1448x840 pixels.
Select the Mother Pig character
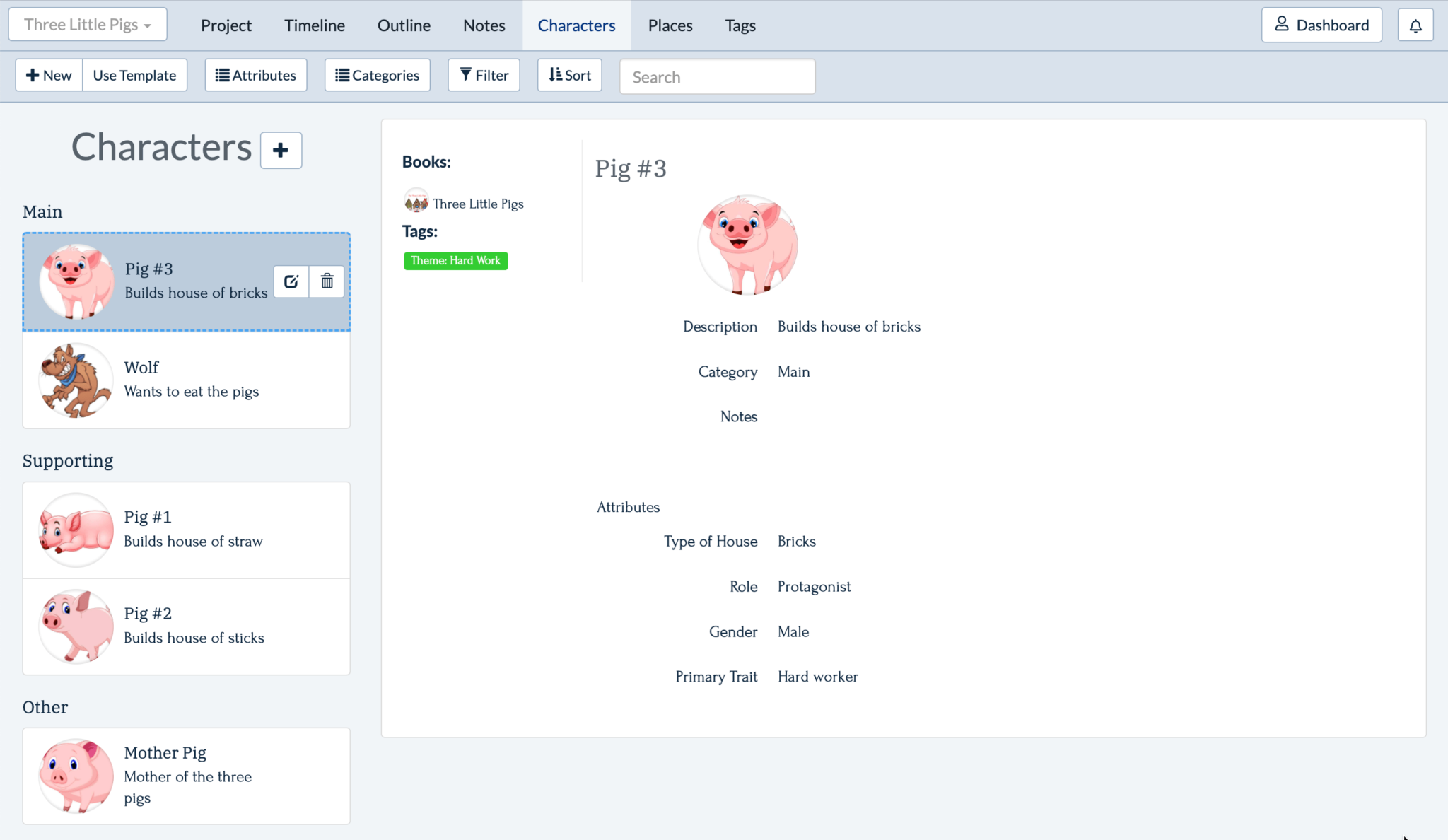click(187, 776)
